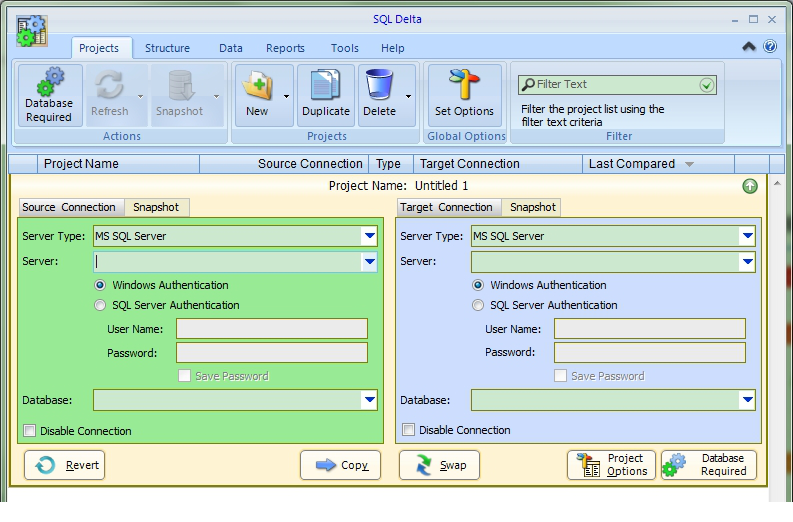The image size is (793, 522).
Task: Click bottom Database Required button
Action: [709, 465]
